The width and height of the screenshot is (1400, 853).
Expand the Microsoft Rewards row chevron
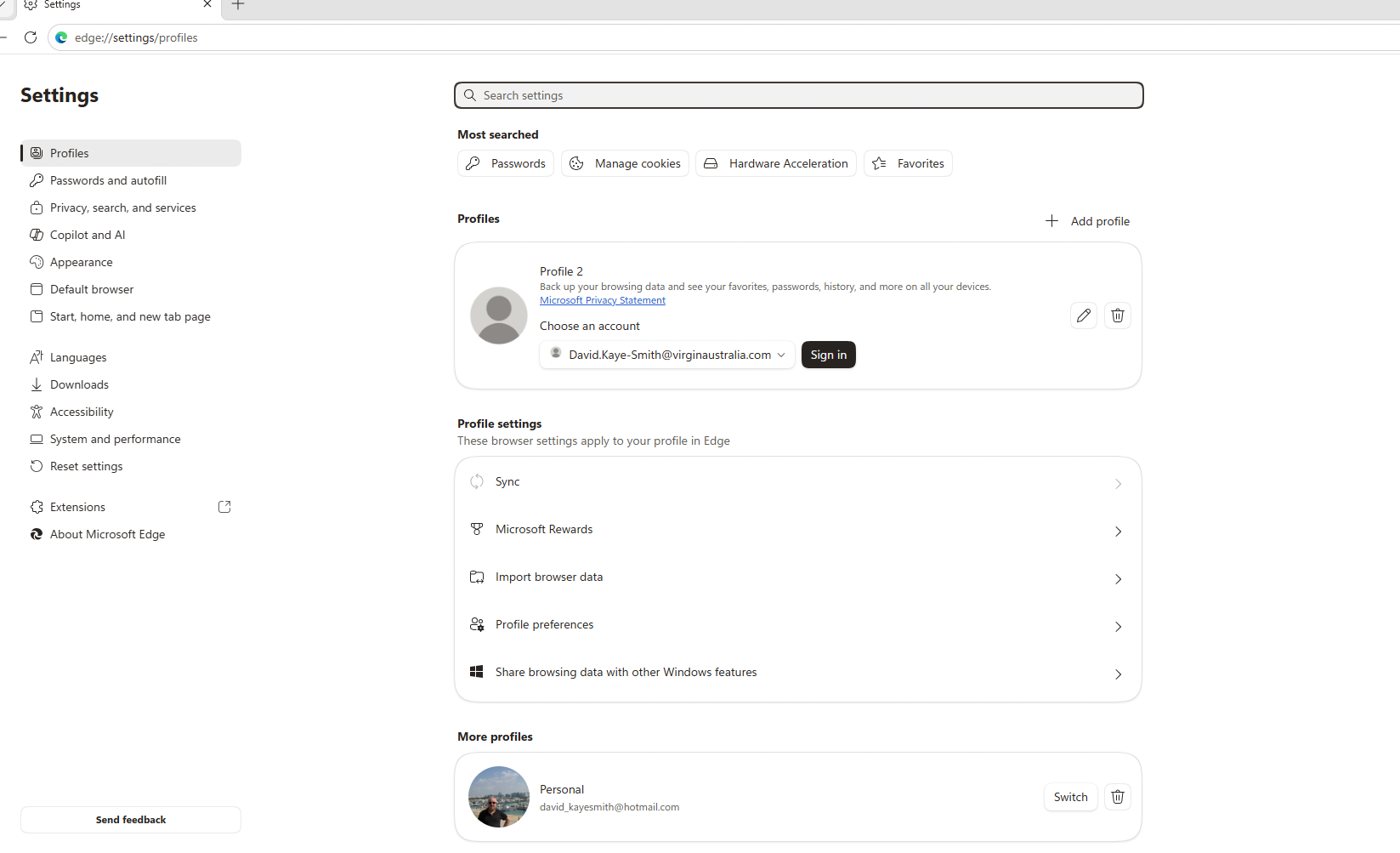(x=1118, y=532)
